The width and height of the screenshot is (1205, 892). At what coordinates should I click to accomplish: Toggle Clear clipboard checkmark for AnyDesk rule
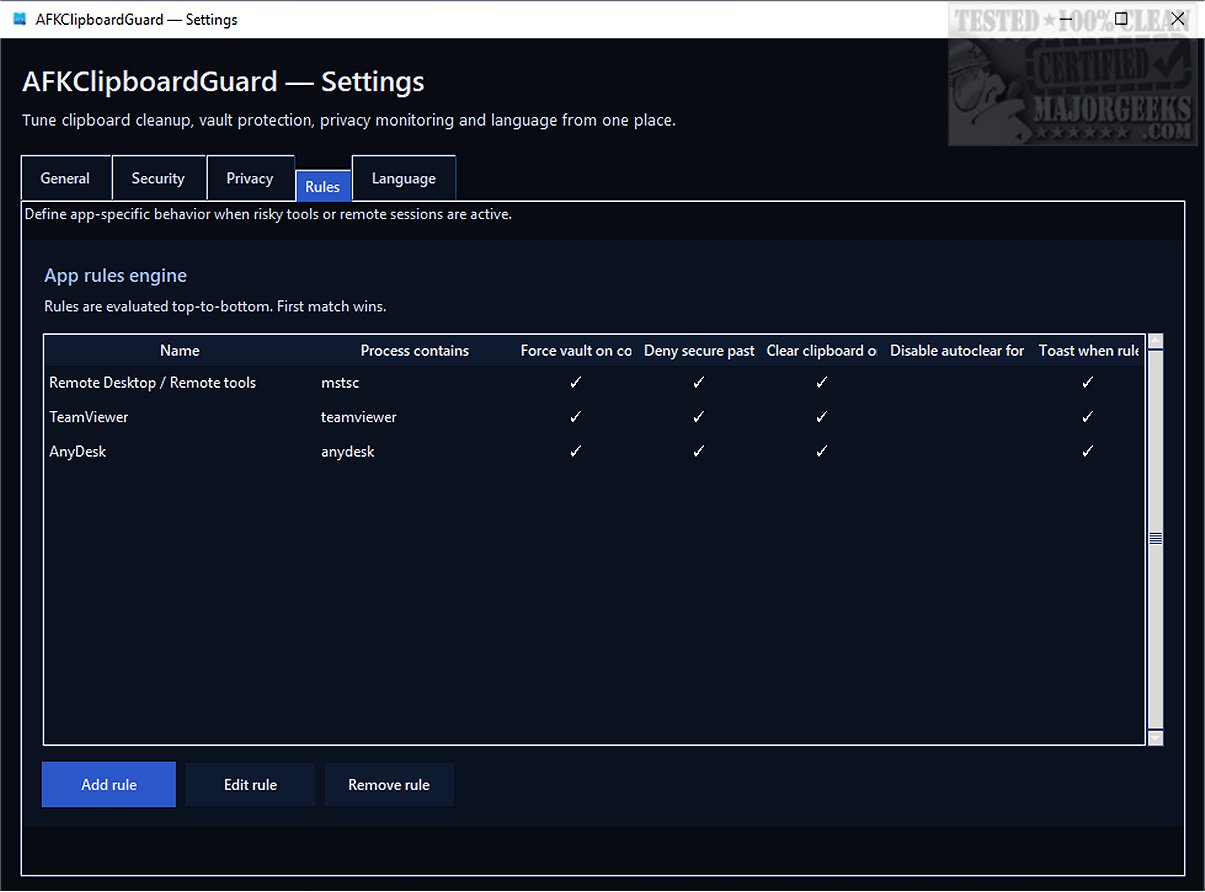(x=821, y=451)
